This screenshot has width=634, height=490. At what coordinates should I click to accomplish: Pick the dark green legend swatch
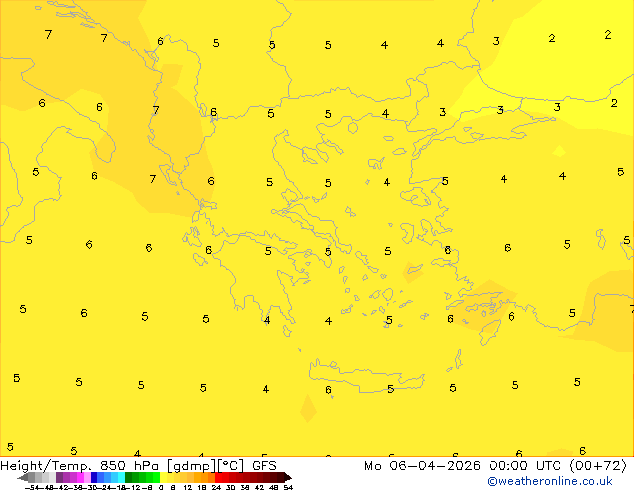[129, 477]
